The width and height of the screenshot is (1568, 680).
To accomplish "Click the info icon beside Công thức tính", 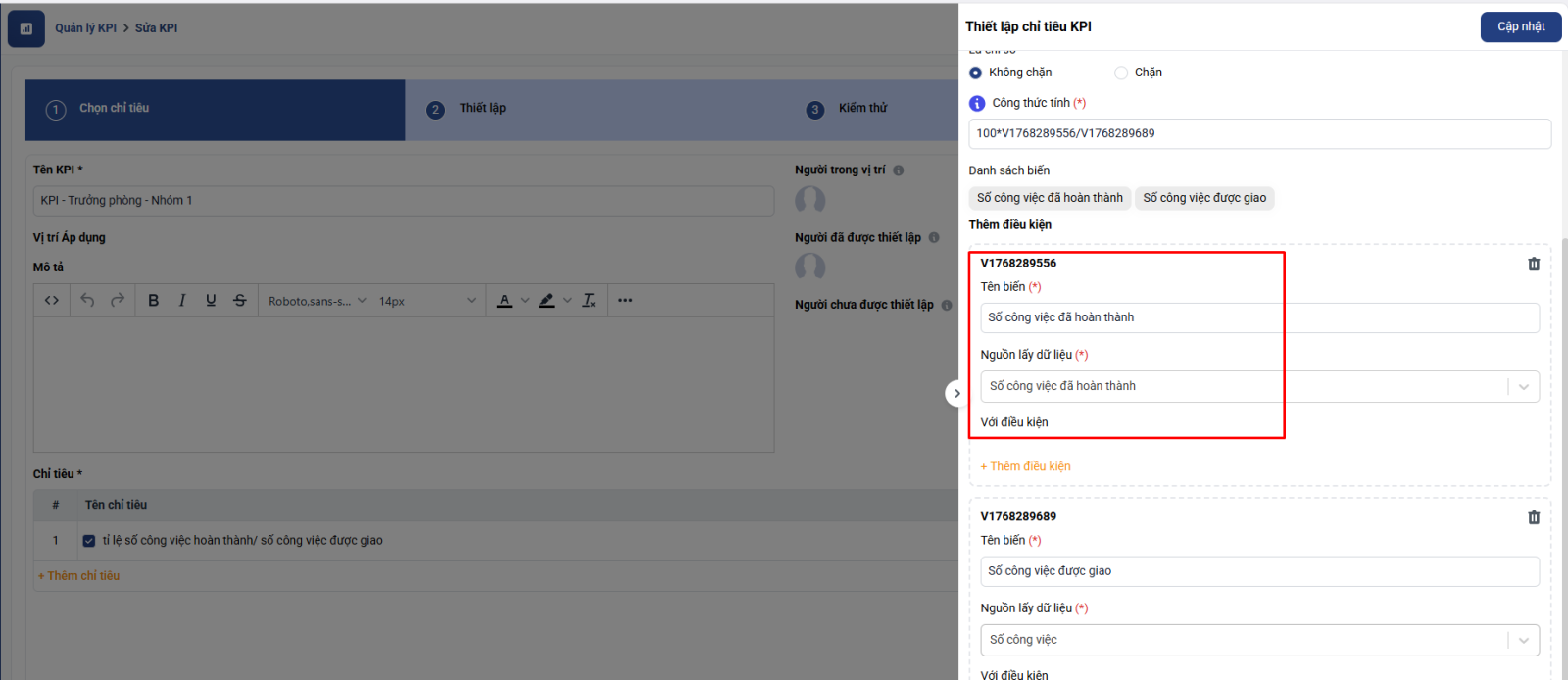I will coord(977,103).
